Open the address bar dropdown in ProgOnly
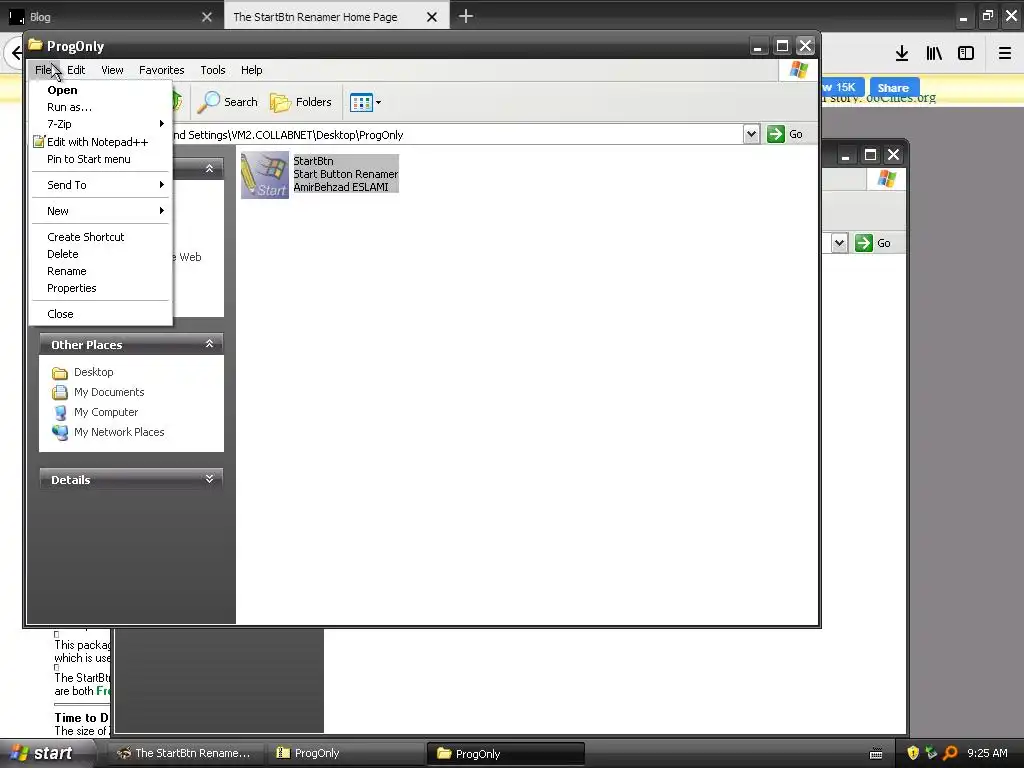This screenshot has height=768, width=1024. pos(751,134)
